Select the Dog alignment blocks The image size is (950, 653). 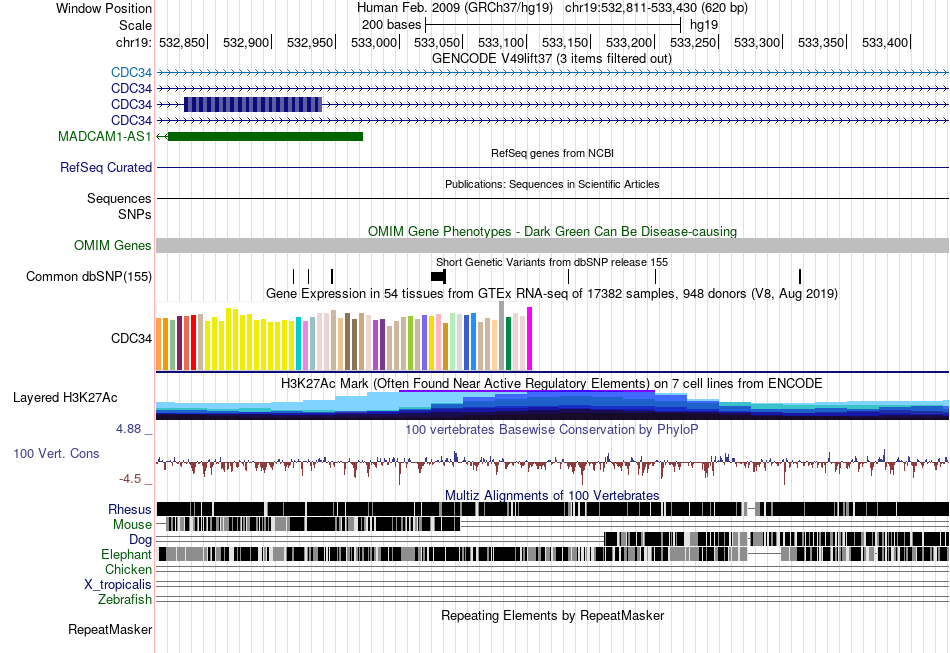click(x=777, y=539)
